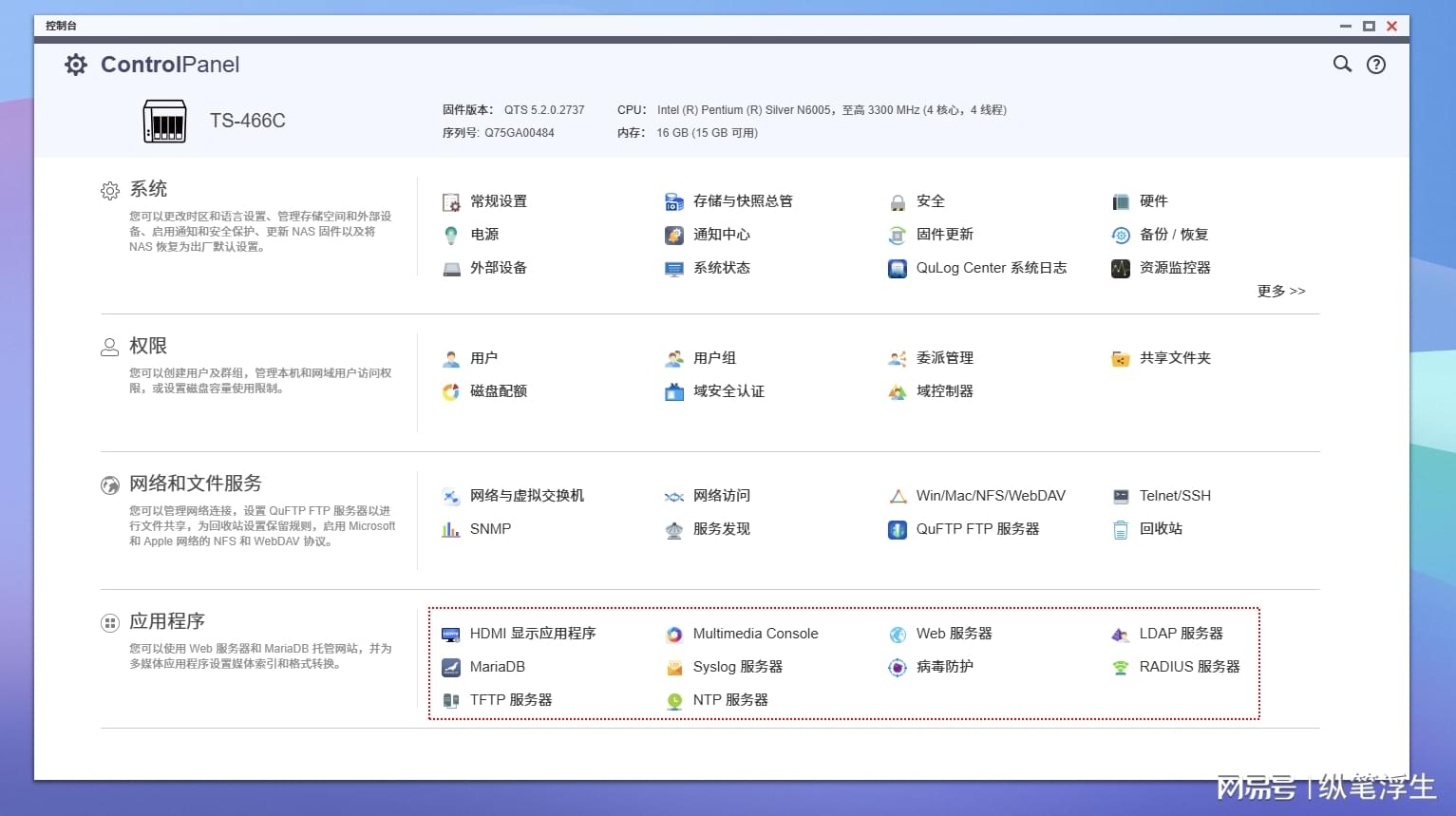Click the 网络与虚拟交换机 icon

pyautogui.click(x=451, y=496)
